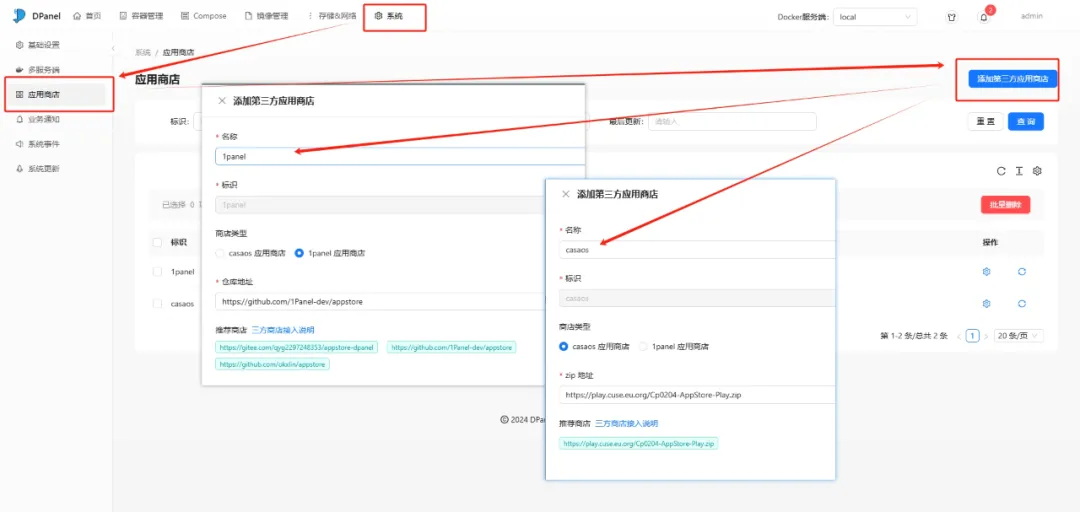Click the red 批量删除 button
The width and height of the screenshot is (1080, 512).
[1004, 204]
